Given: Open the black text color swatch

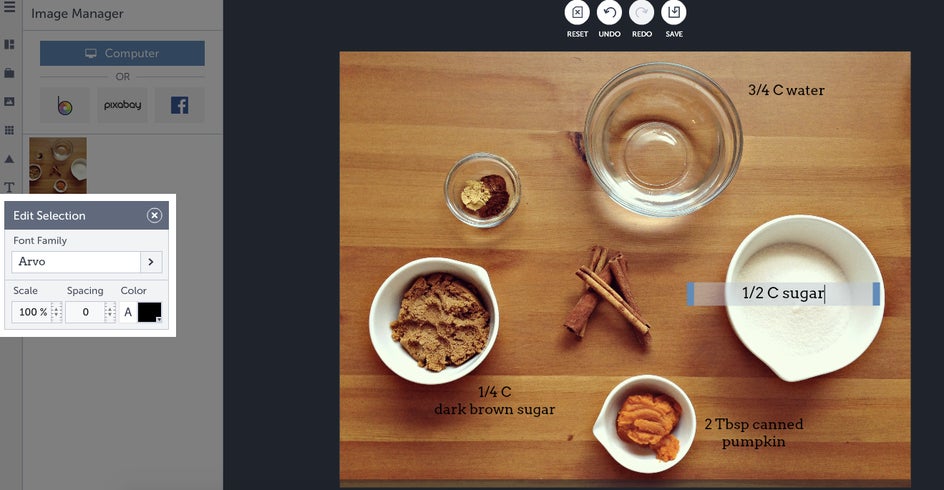Looking at the screenshot, I should click(x=149, y=312).
